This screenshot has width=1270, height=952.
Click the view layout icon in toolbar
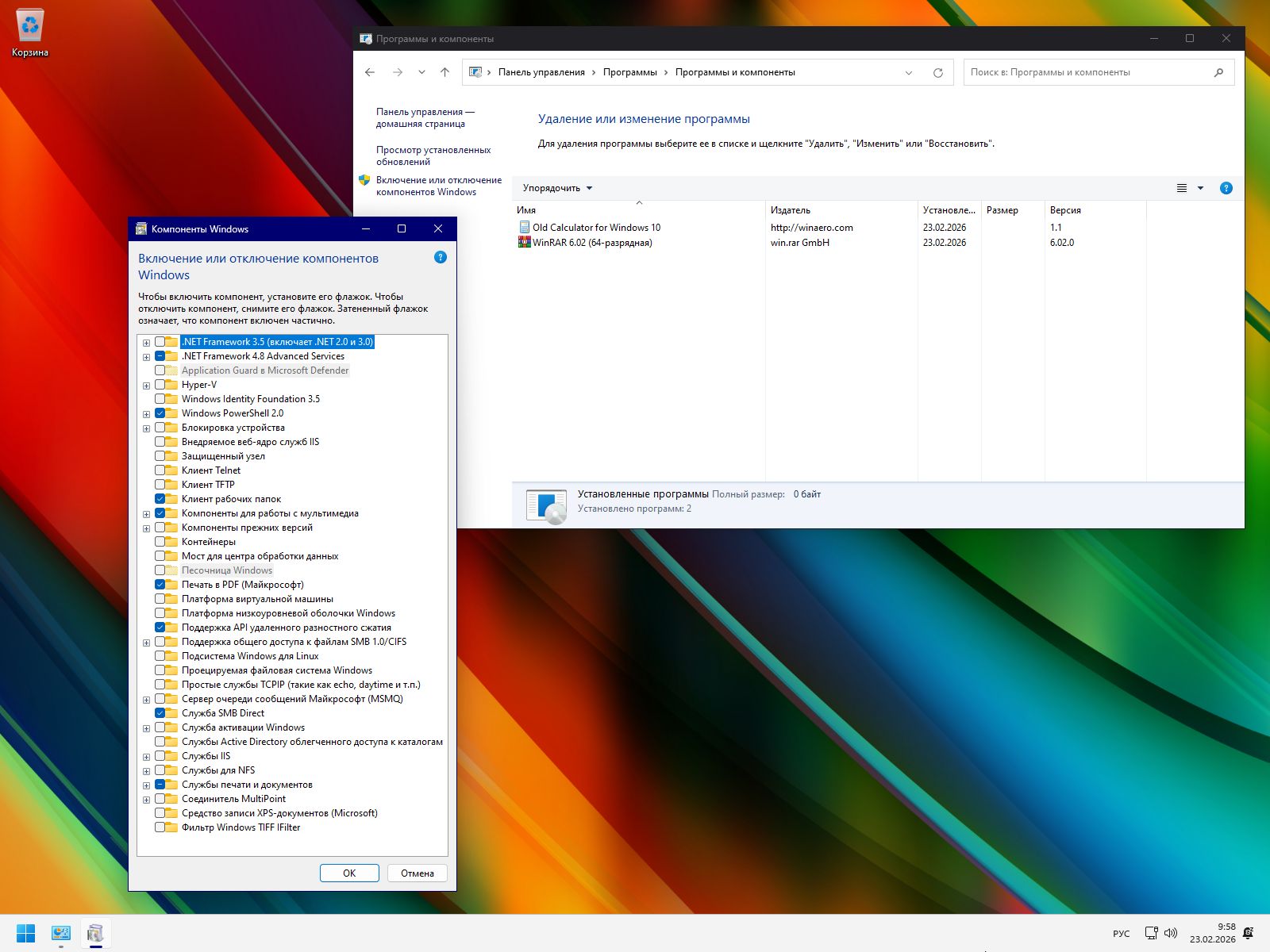[x=1181, y=188]
